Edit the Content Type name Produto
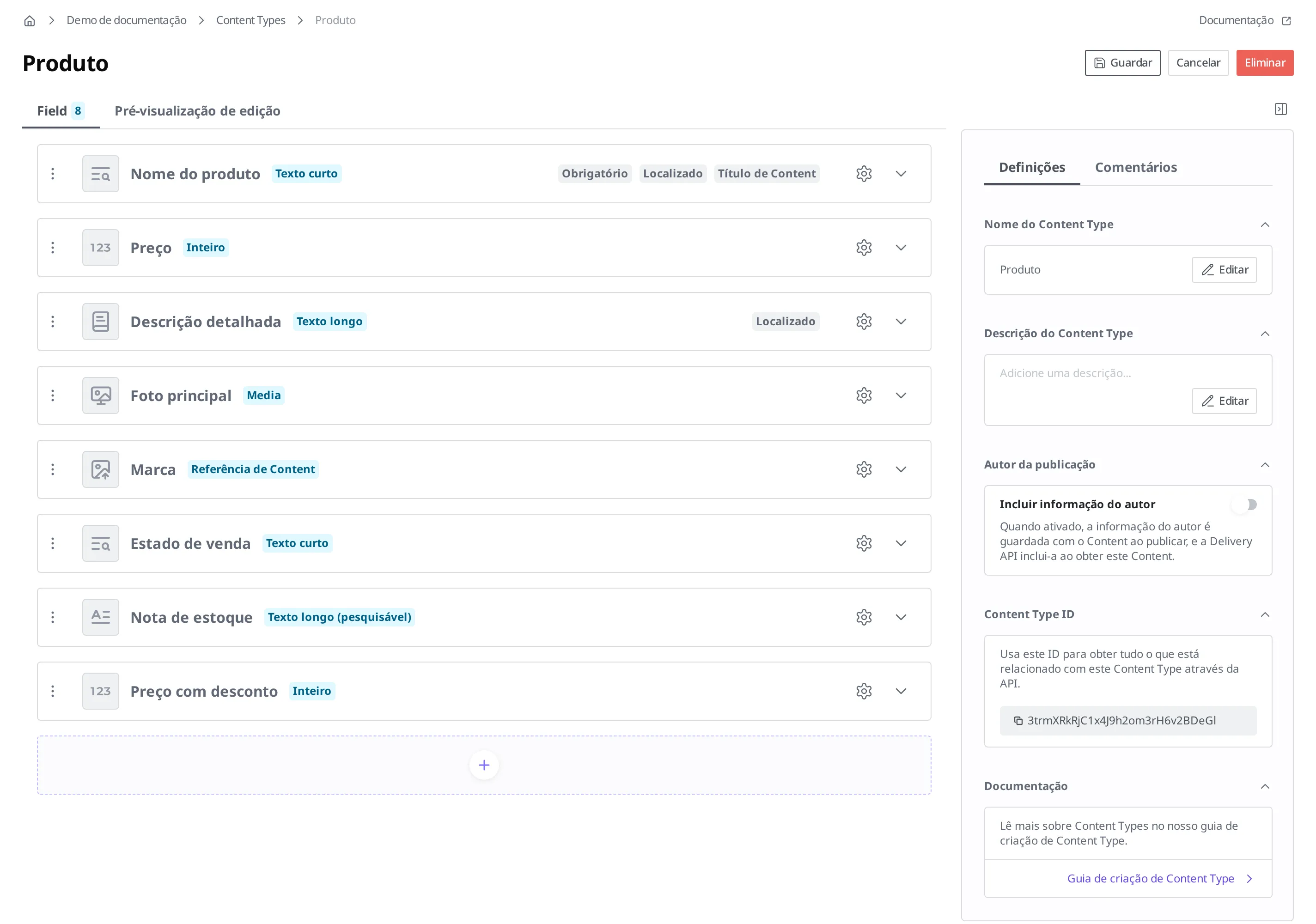 pyautogui.click(x=1224, y=269)
